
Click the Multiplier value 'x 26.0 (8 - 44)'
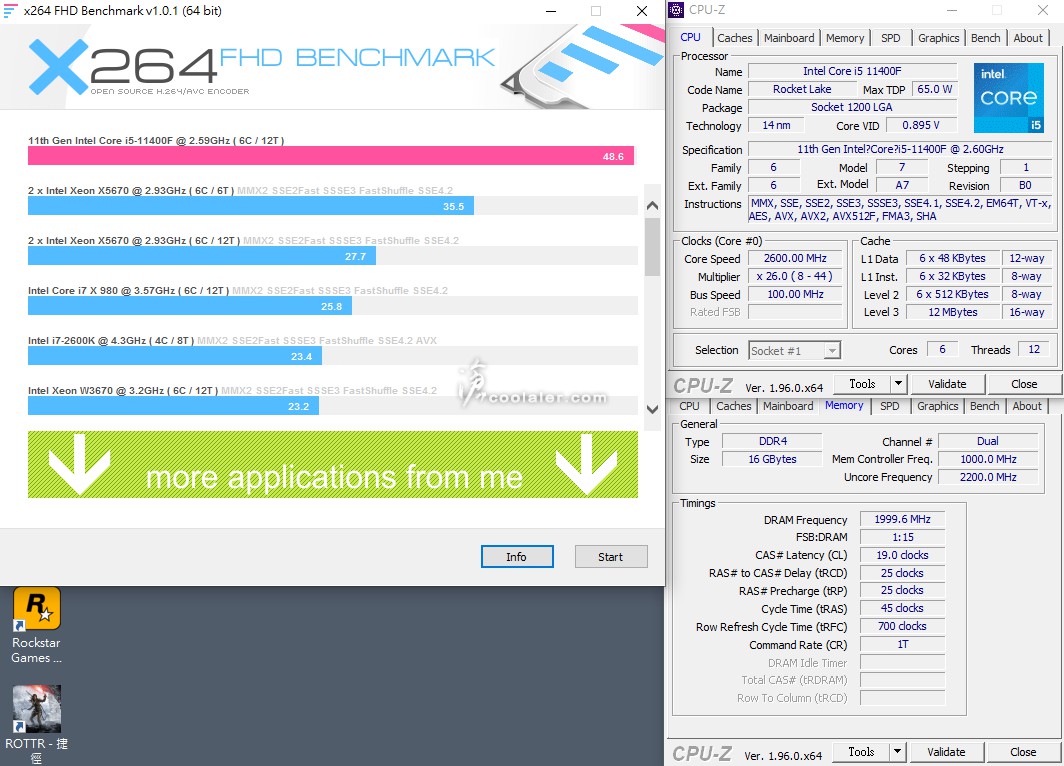[795, 276]
